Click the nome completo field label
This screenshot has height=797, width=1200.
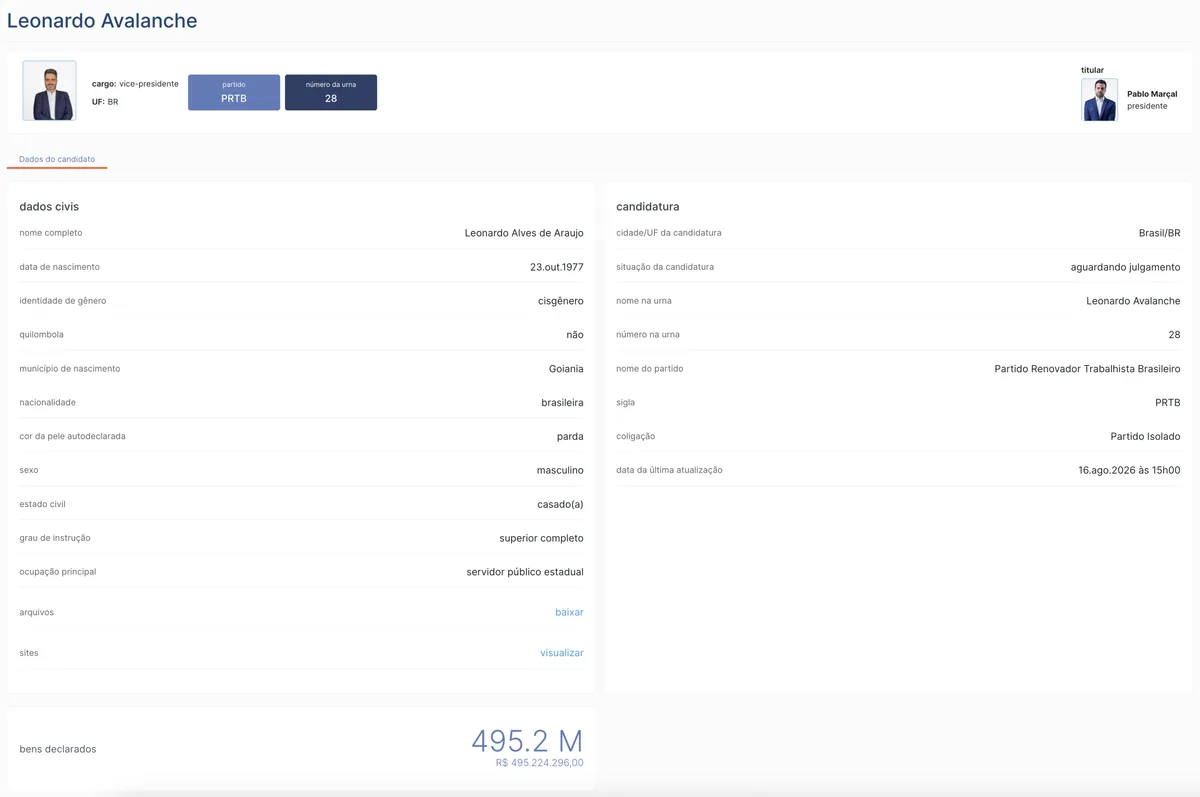click(x=51, y=233)
